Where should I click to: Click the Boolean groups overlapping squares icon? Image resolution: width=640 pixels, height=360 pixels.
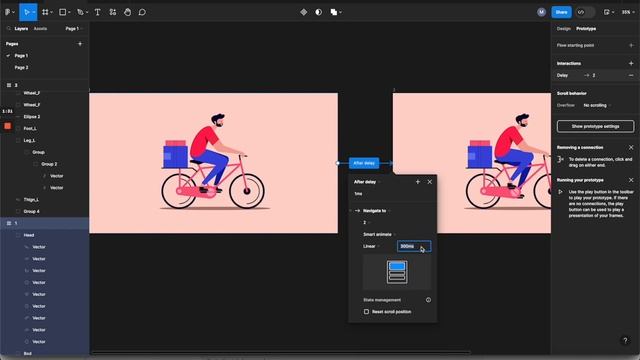point(334,12)
